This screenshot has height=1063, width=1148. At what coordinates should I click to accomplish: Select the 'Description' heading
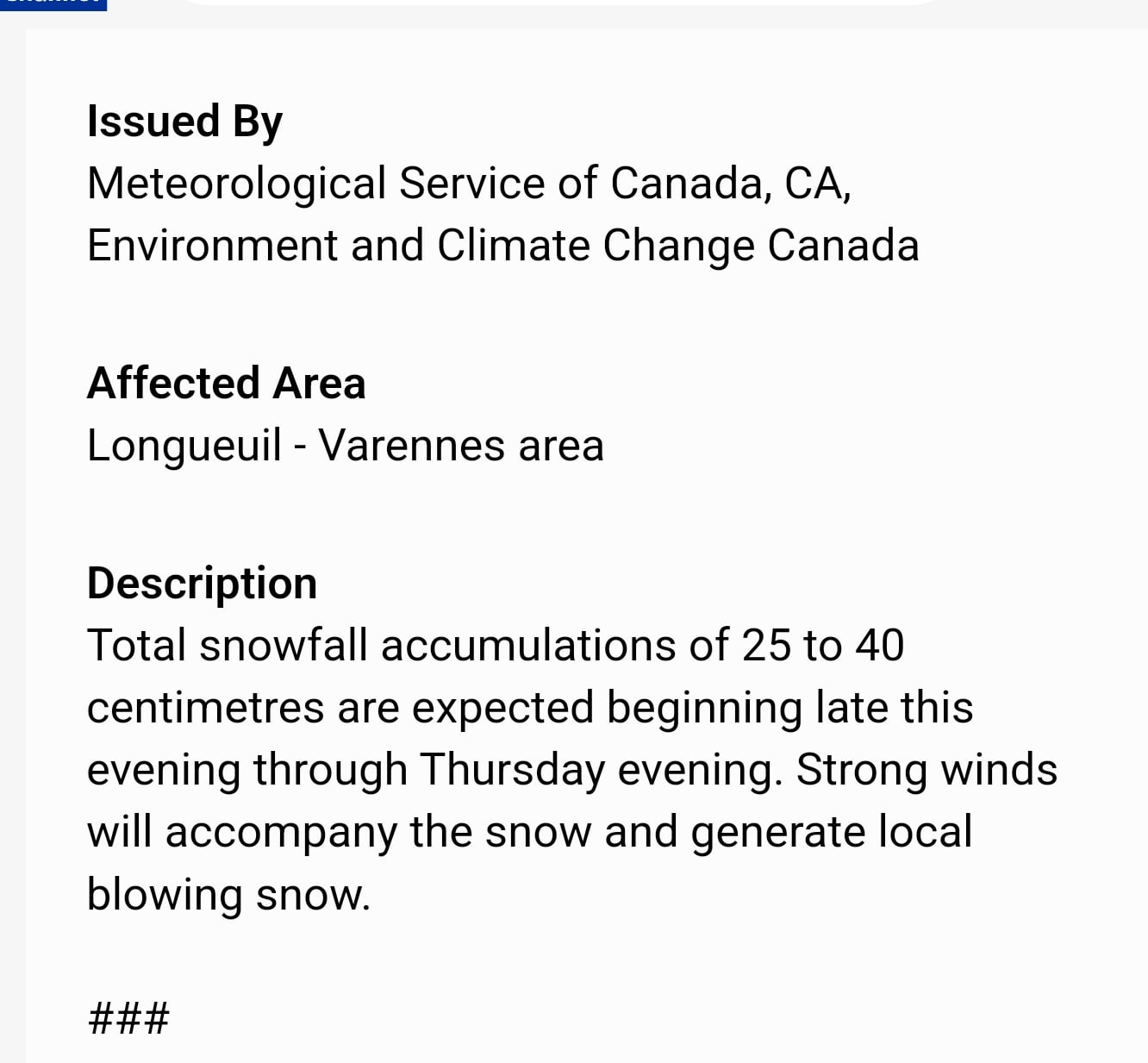pyautogui.click(x=203, y=584)
